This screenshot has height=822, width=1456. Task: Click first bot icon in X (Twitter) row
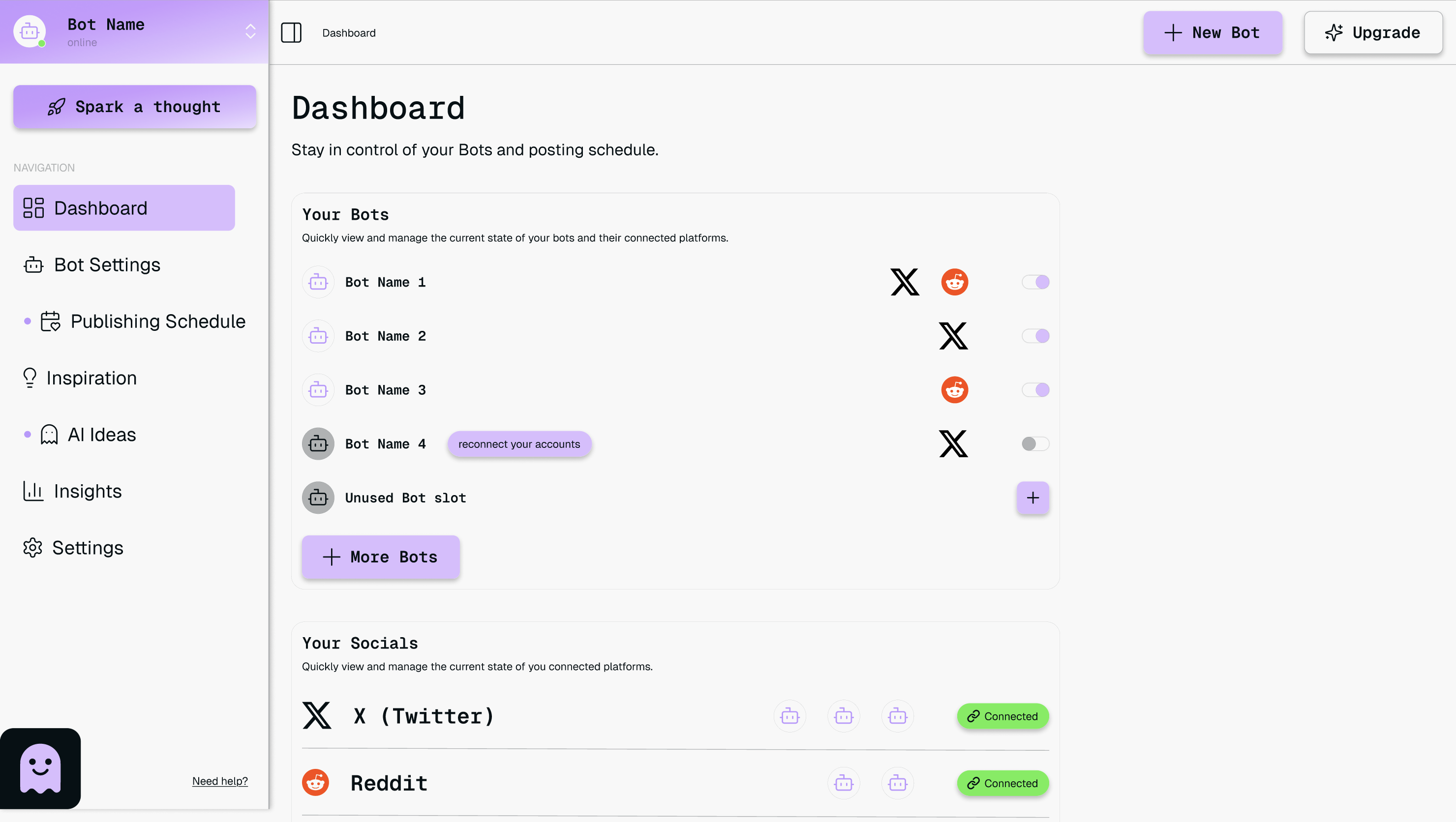789,716
